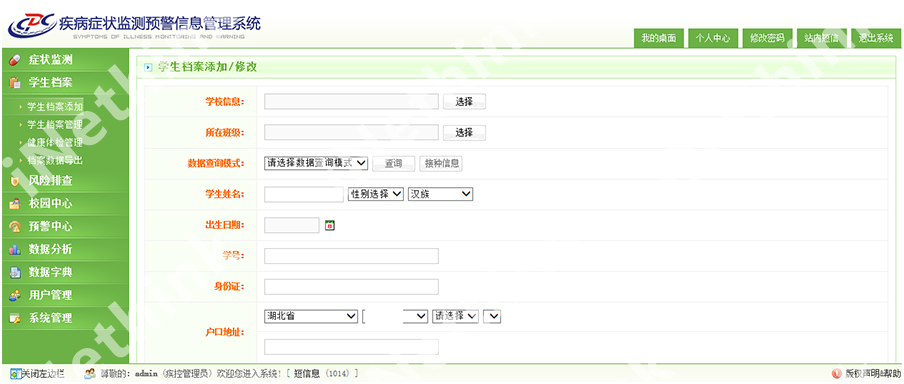904x384 pixels.
Task: Expand the 请选择 district dropdown
Action: 455,317
